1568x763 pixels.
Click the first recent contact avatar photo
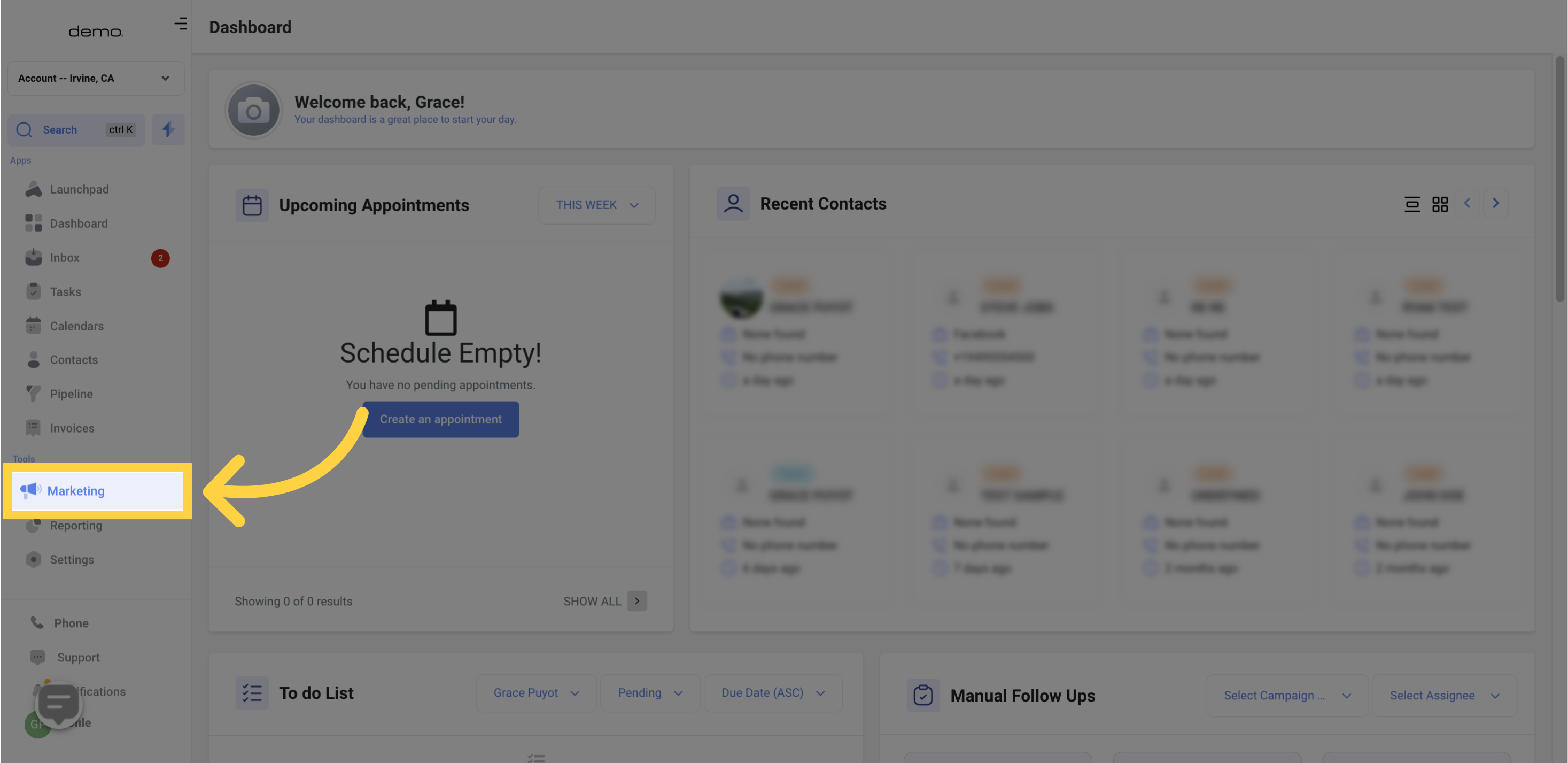(x=741, y=297)
